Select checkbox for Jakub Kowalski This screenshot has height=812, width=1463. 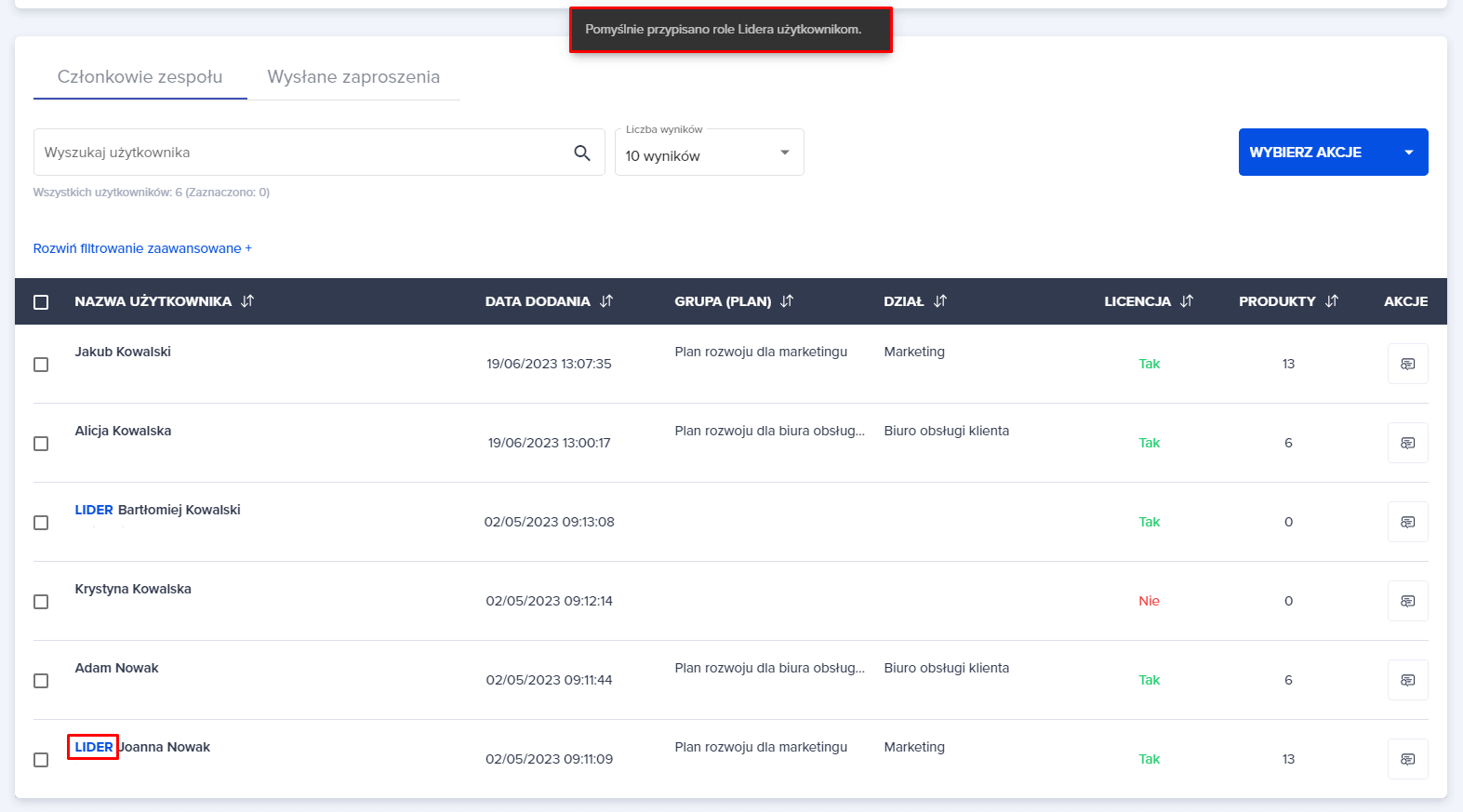click(x=41, y=365)
